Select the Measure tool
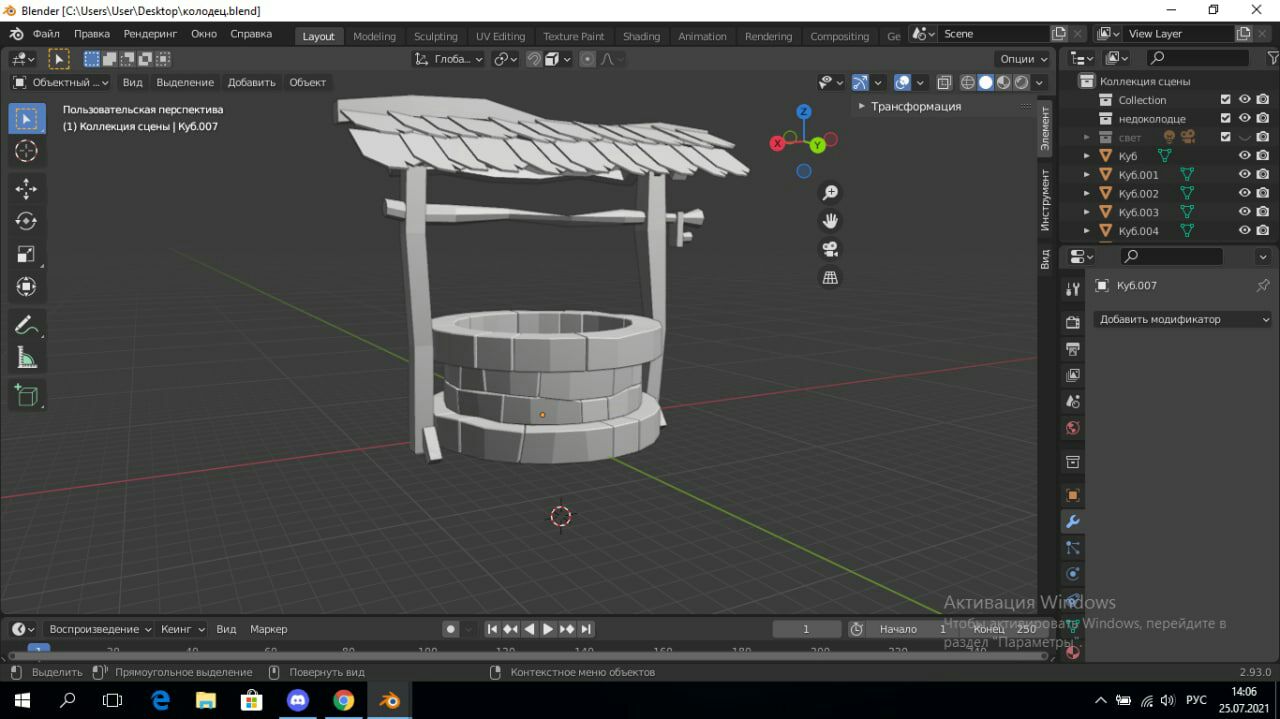 click(27, 357)
